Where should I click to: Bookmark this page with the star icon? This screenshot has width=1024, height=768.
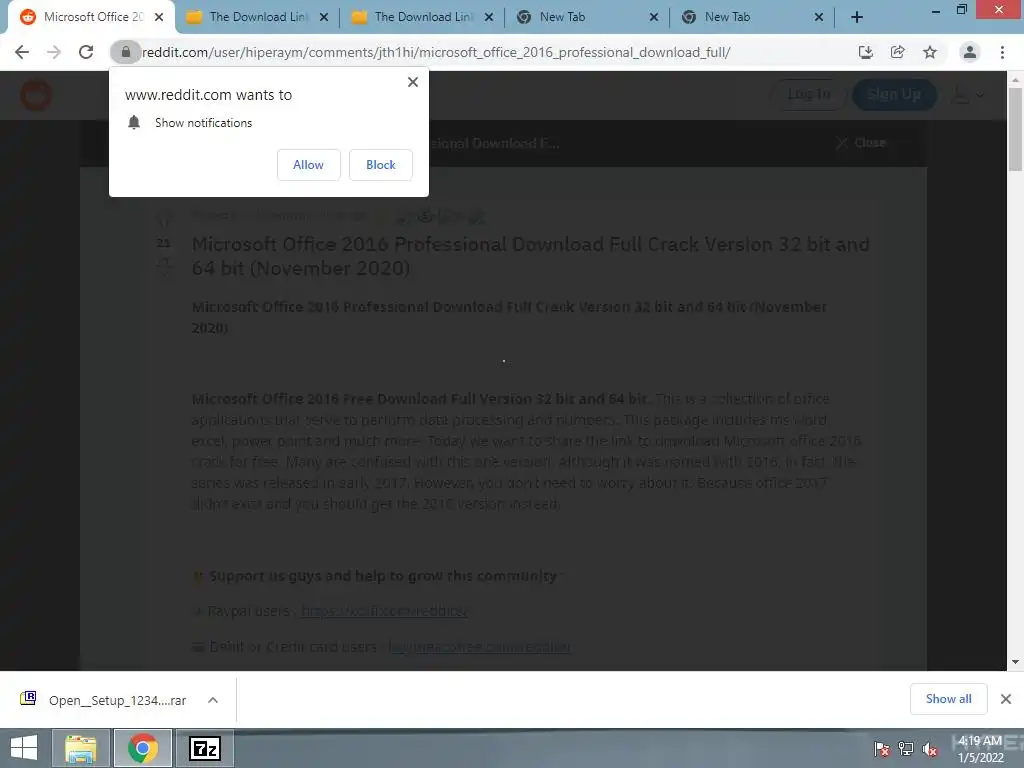(930, 52)
